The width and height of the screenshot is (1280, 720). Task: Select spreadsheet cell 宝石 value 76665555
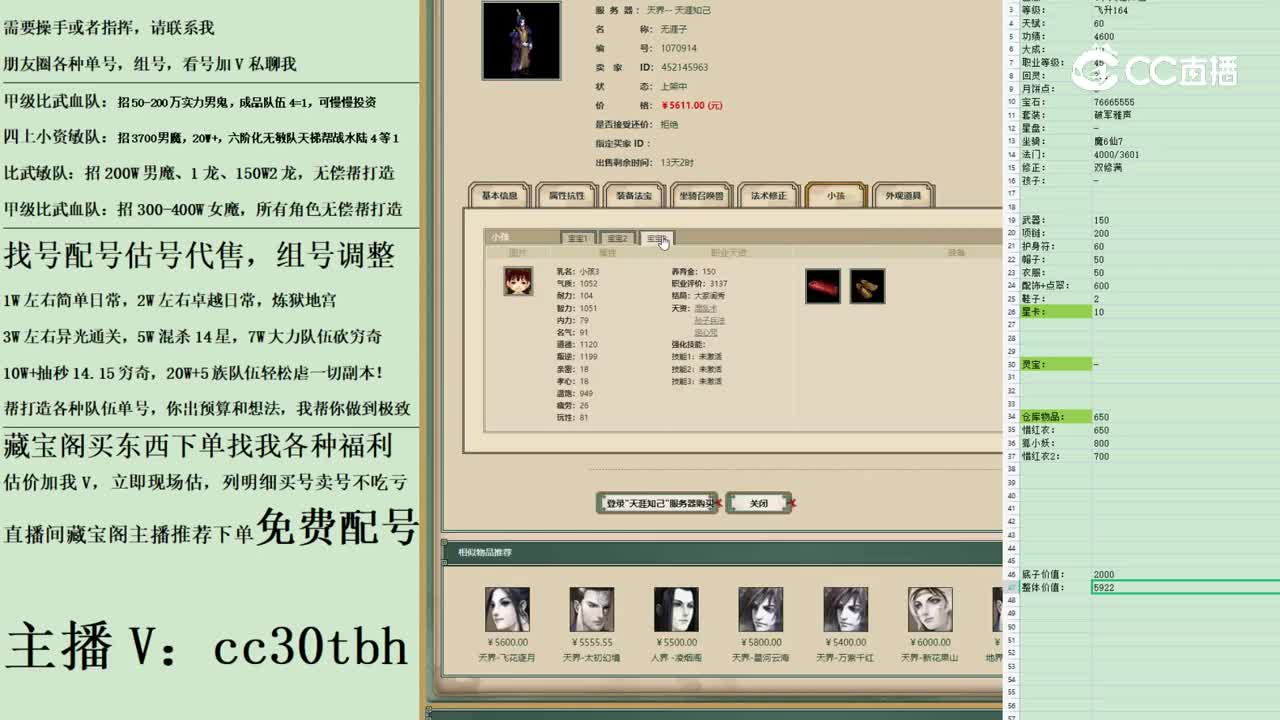coord(1185,102)
